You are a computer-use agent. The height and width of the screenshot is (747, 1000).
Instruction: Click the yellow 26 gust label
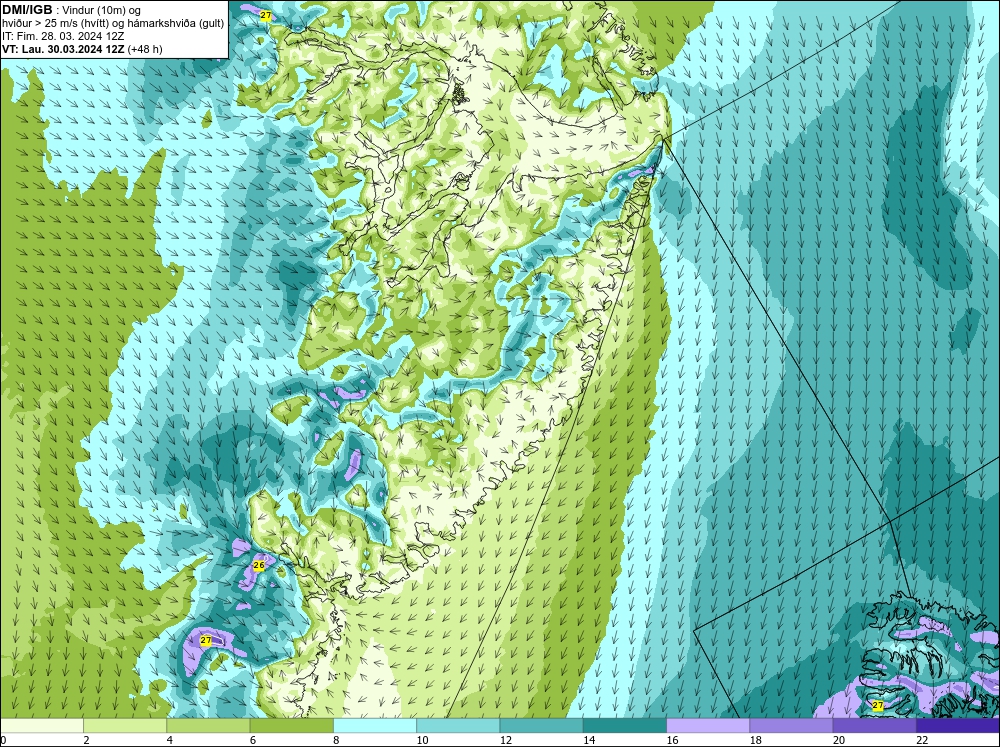259,565
